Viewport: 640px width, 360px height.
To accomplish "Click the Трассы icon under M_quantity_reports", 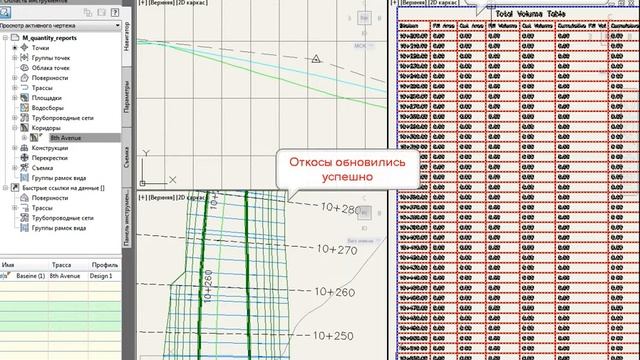I will pos(24,88).
